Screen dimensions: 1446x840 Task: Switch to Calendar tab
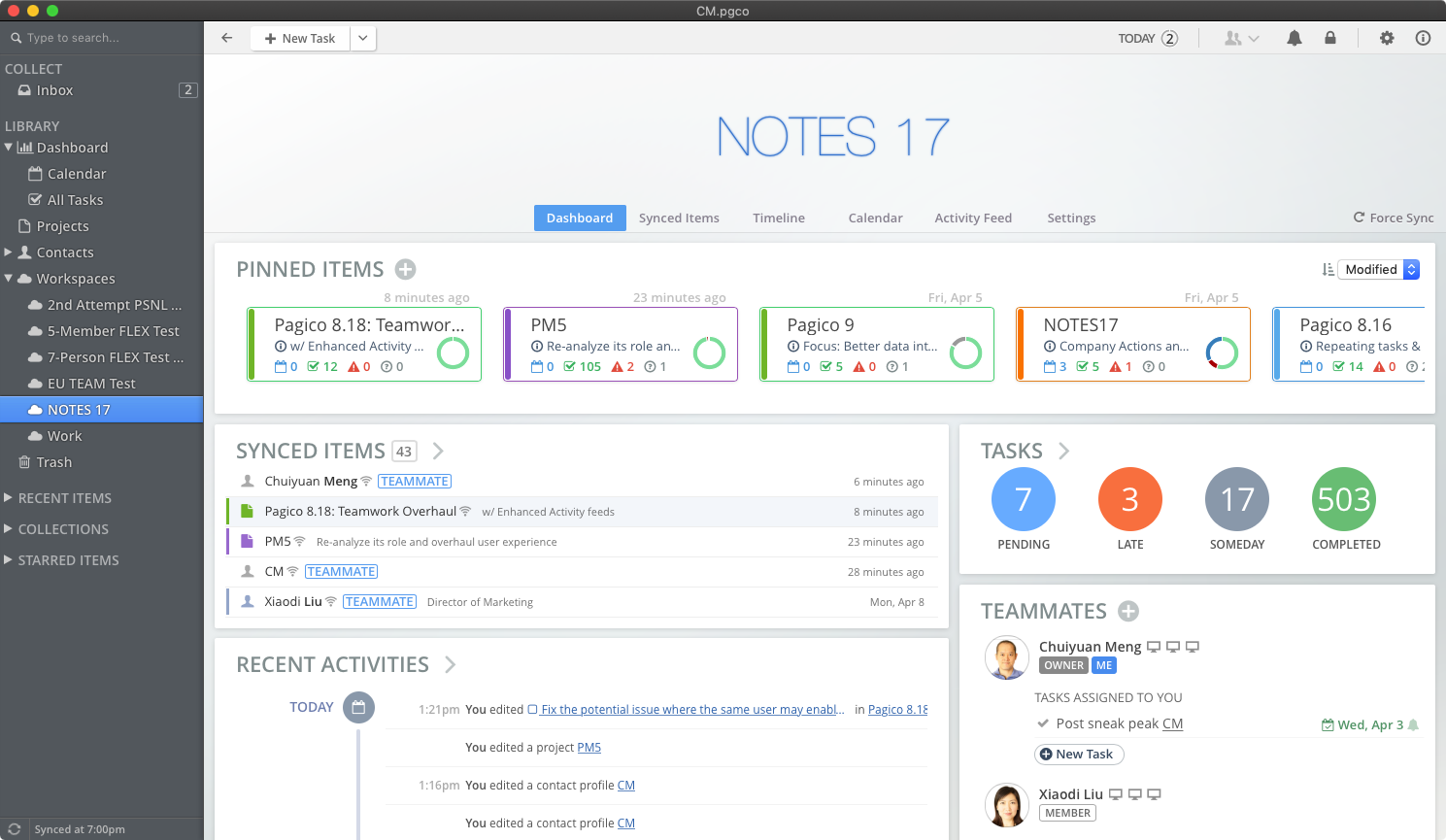point(876,218)
